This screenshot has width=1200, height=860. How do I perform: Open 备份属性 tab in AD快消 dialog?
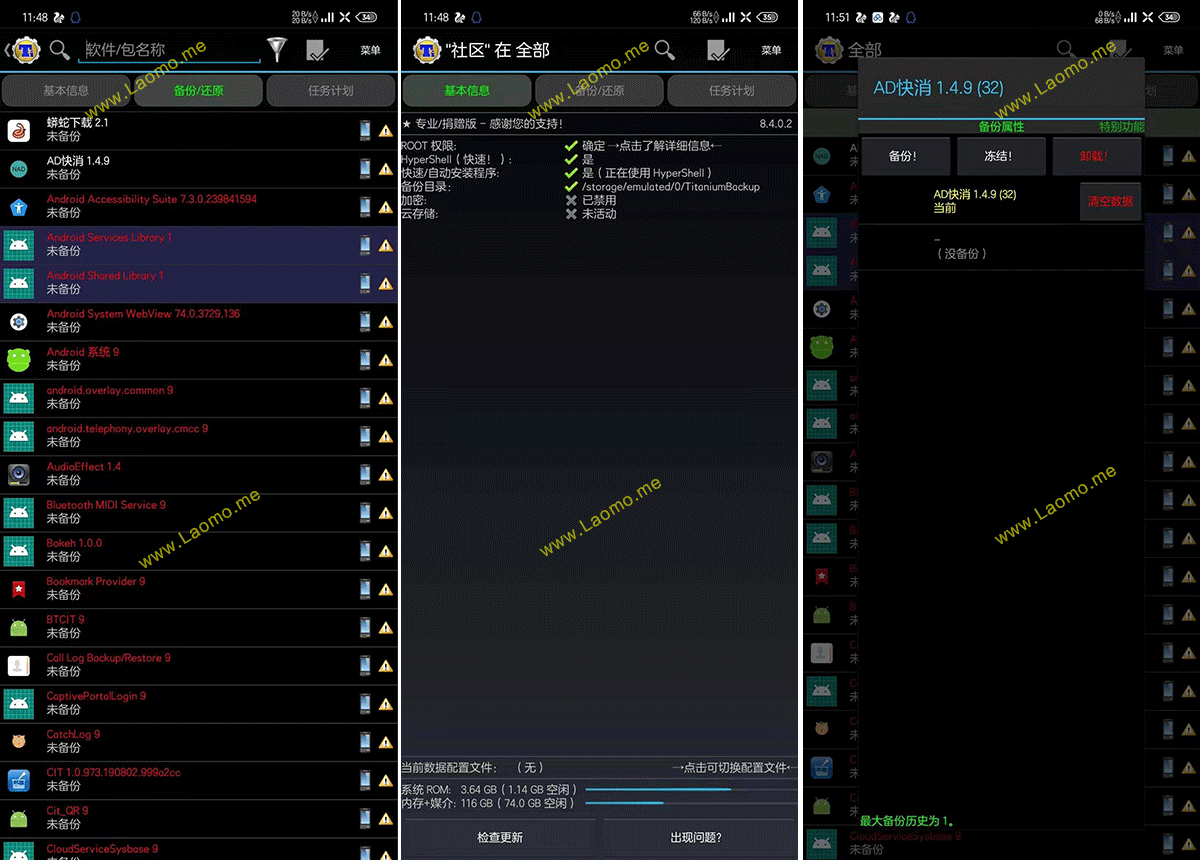pyautogui.click(x=1001, y=127)
